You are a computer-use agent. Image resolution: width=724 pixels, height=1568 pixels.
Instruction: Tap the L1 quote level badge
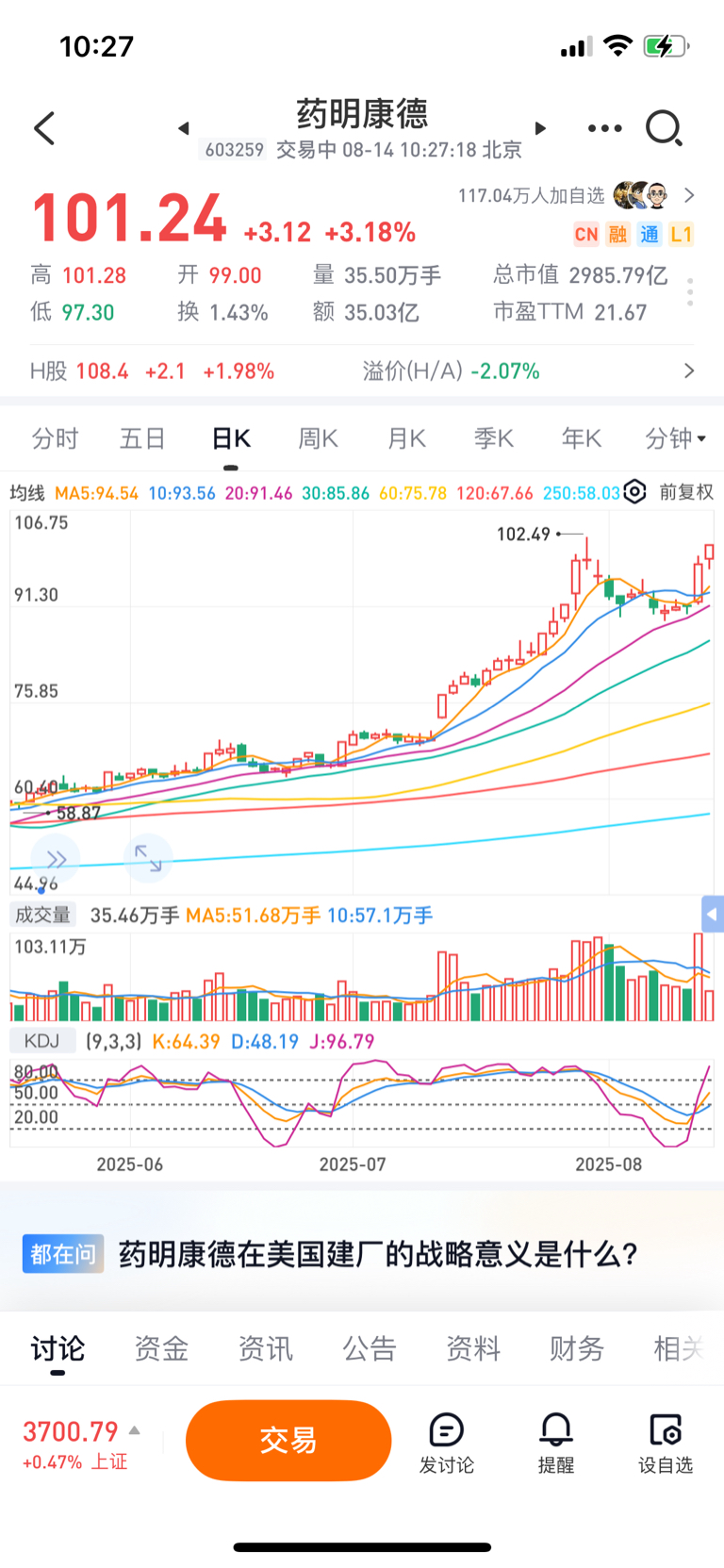(681, 235)
